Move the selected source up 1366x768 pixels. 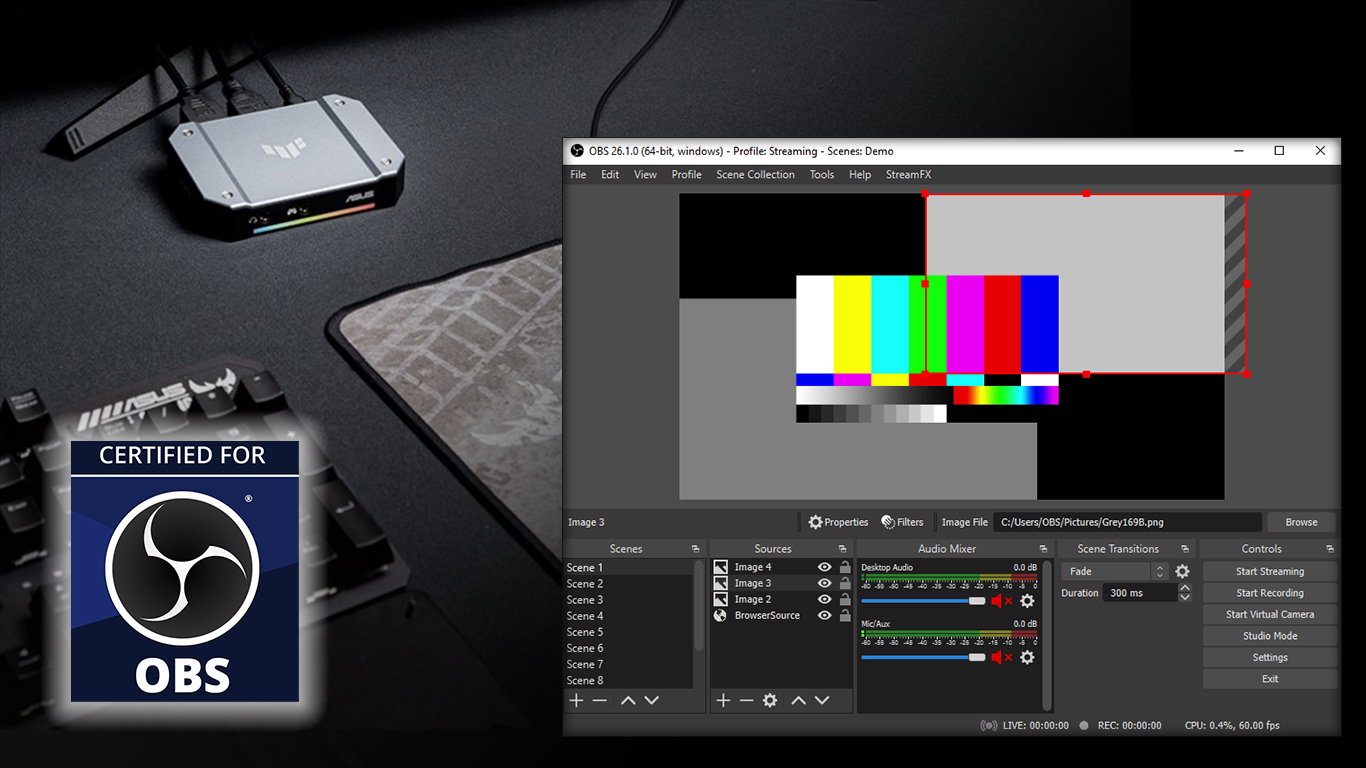798,701
